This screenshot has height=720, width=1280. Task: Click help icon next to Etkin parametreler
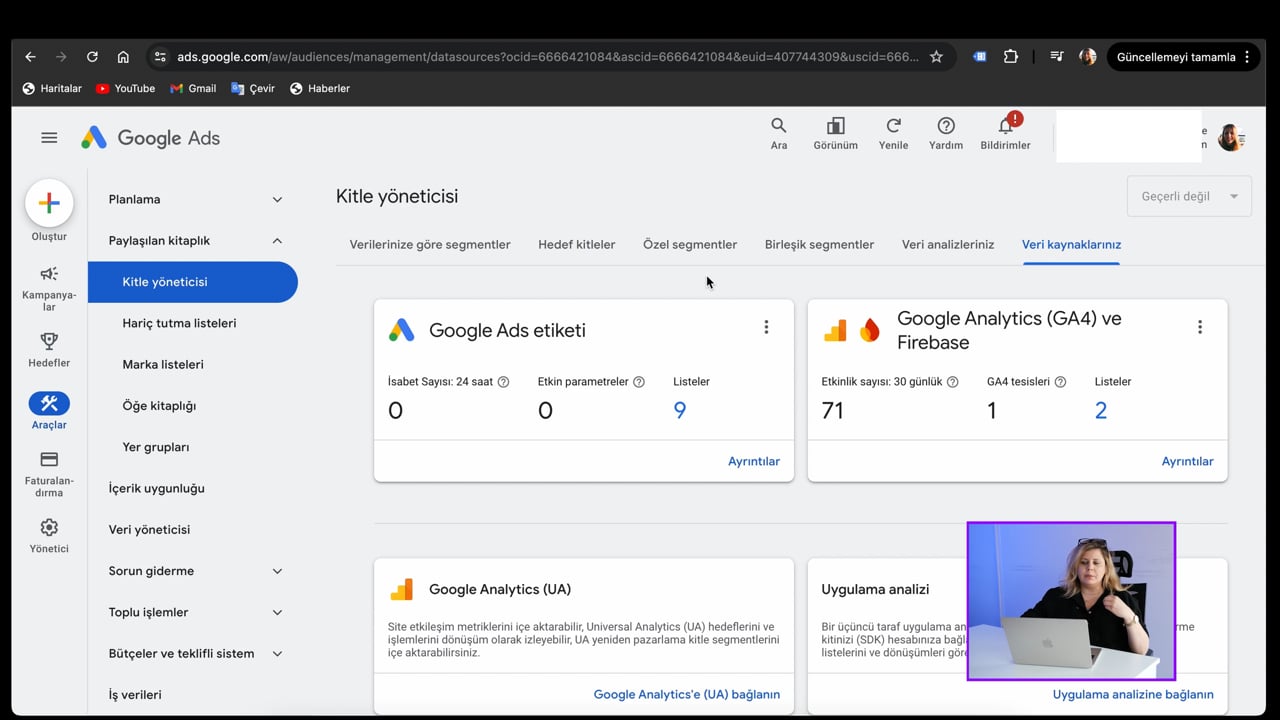639,382
